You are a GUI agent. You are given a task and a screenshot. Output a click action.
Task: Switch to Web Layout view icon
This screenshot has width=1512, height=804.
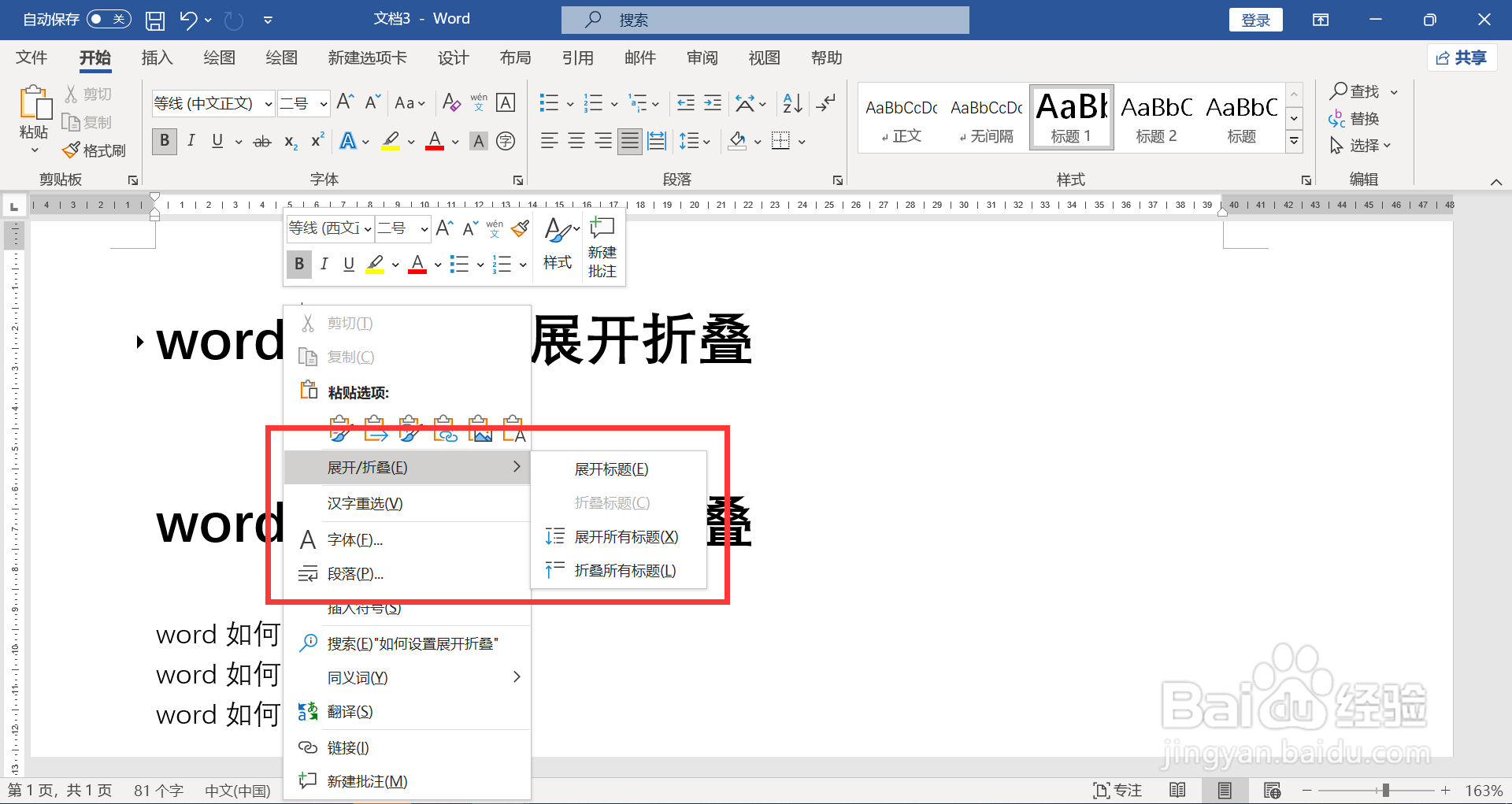pyautogui.click(x=1272, y=790)
